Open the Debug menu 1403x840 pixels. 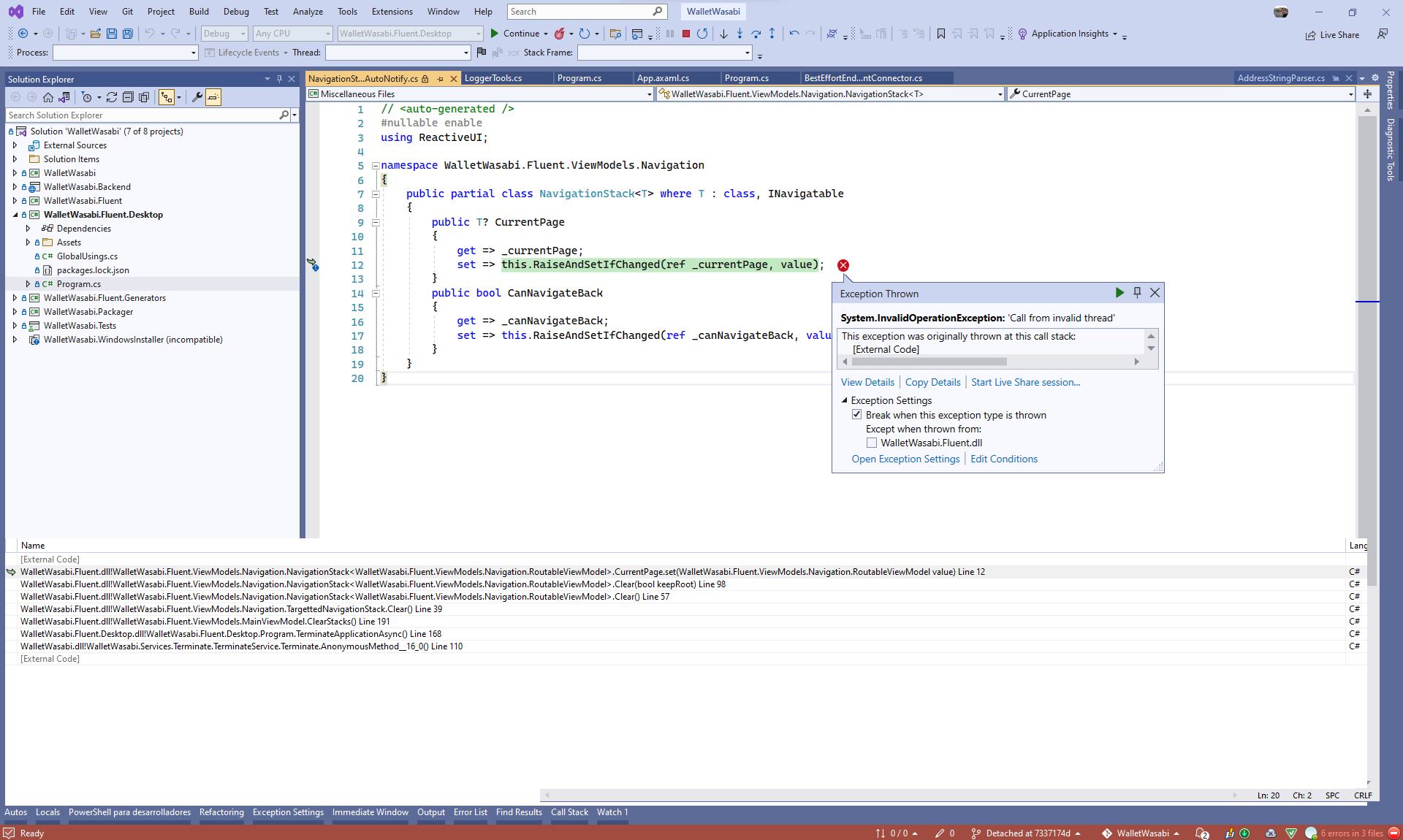[x=235, y=12]
